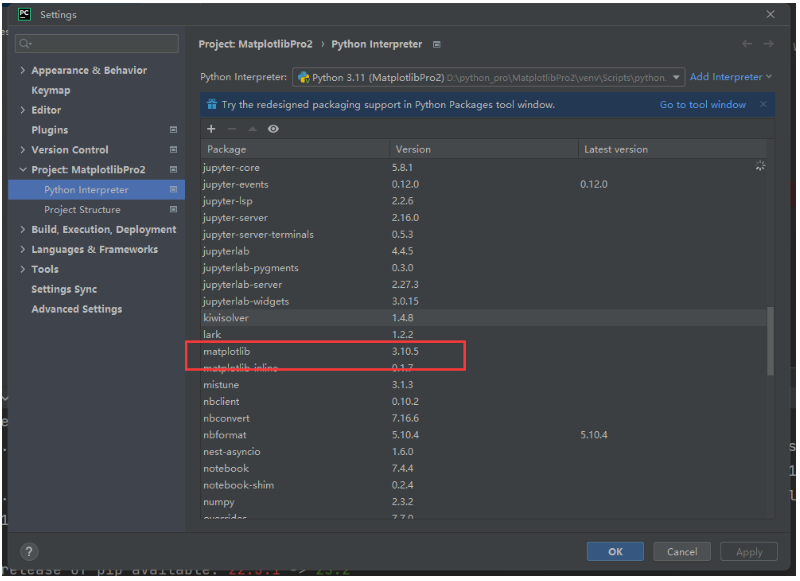Select the jupyter-server-terminals package row

484,234
